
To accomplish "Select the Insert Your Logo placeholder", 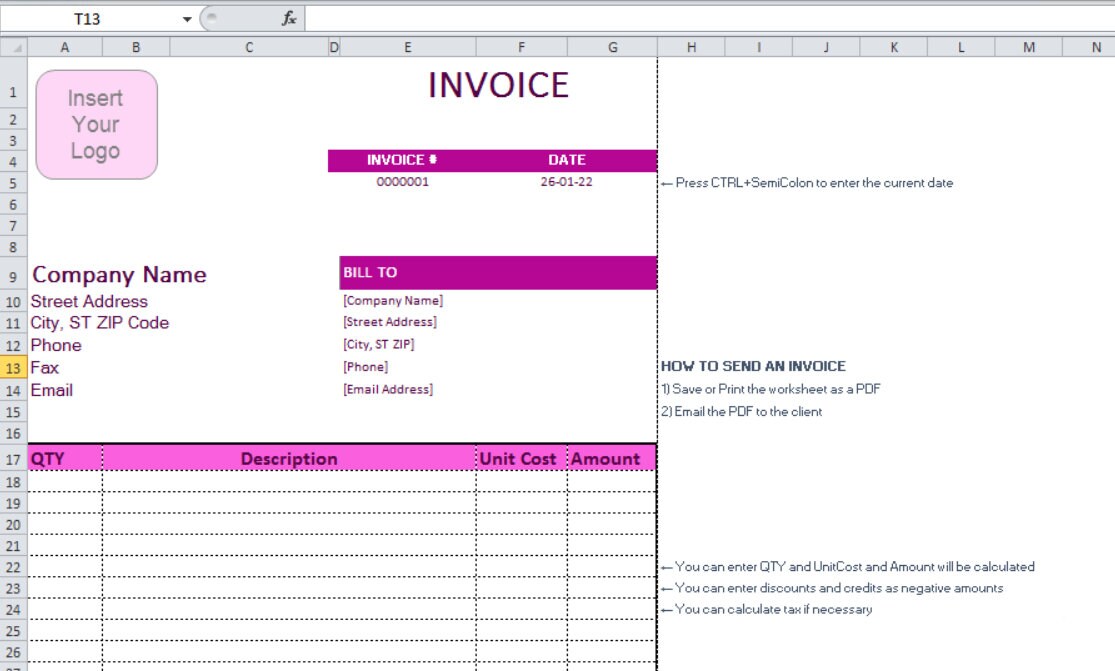I will tap(95, 124).
